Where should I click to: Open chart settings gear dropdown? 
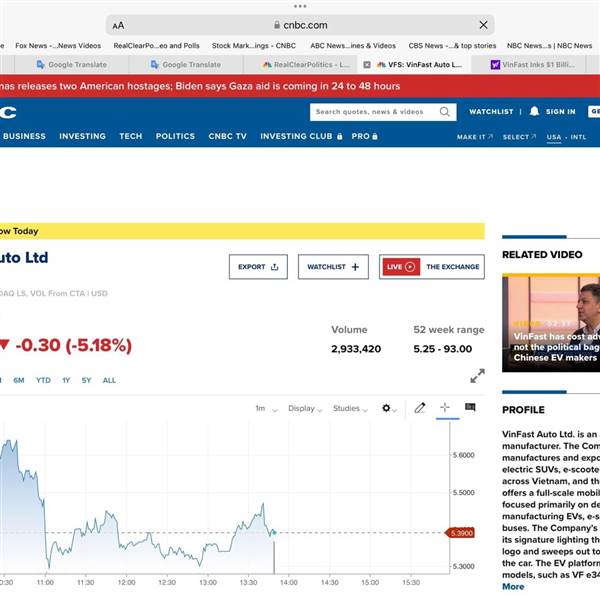(x=389, y=408)
